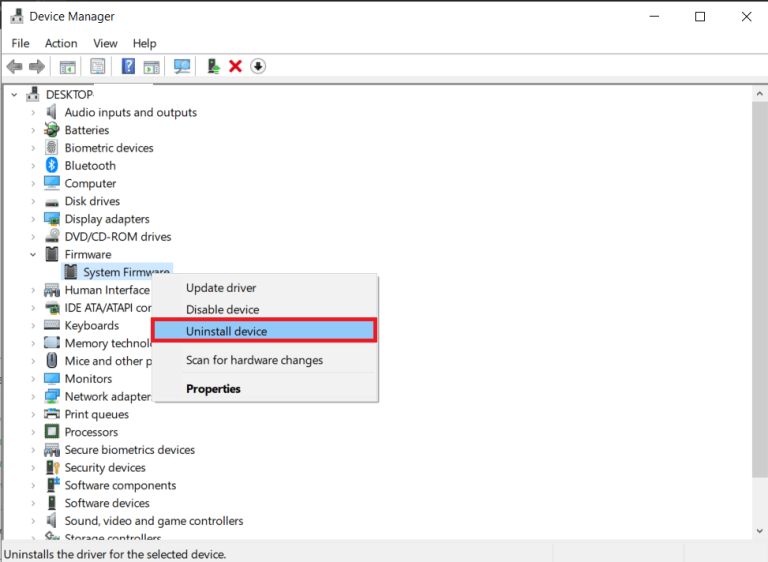Click the Firmware chip icon
The width and height of the screenshot is (768, 562).
[52, 254]
